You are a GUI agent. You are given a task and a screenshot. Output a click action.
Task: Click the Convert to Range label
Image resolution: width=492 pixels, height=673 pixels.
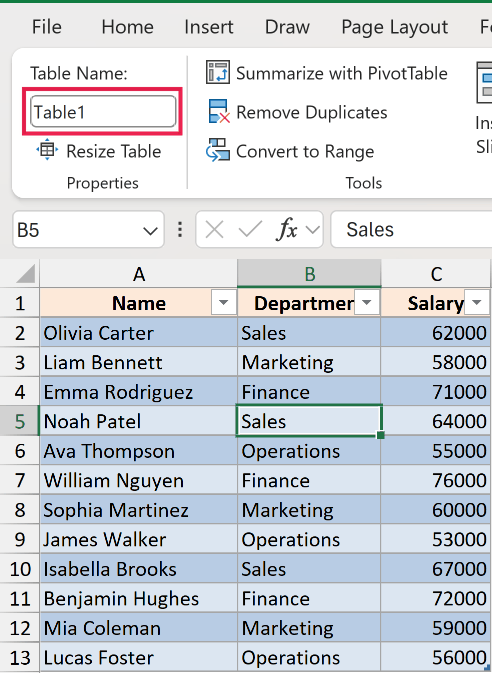click(305, 152)
